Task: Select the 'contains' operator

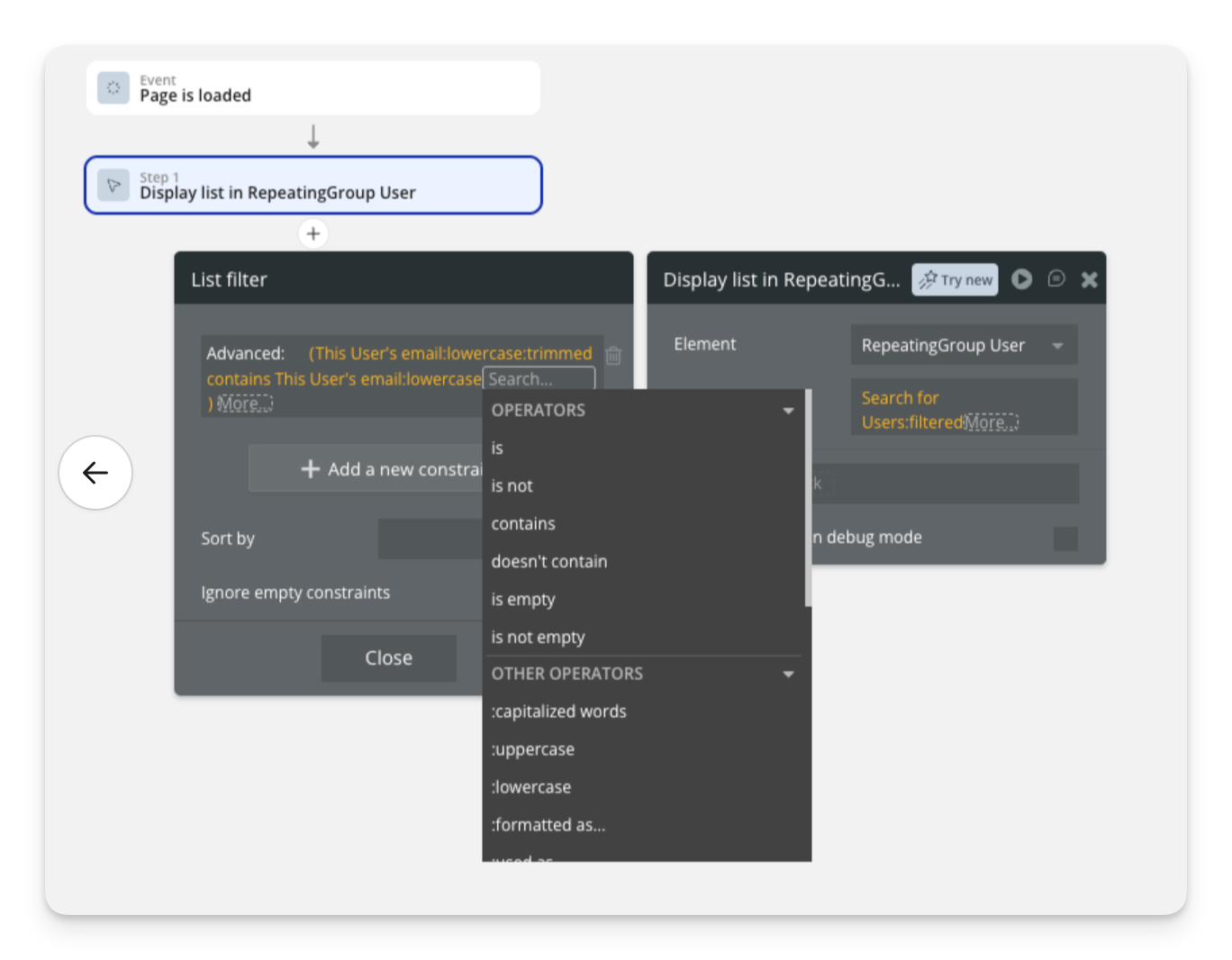Action: [523, 524]
